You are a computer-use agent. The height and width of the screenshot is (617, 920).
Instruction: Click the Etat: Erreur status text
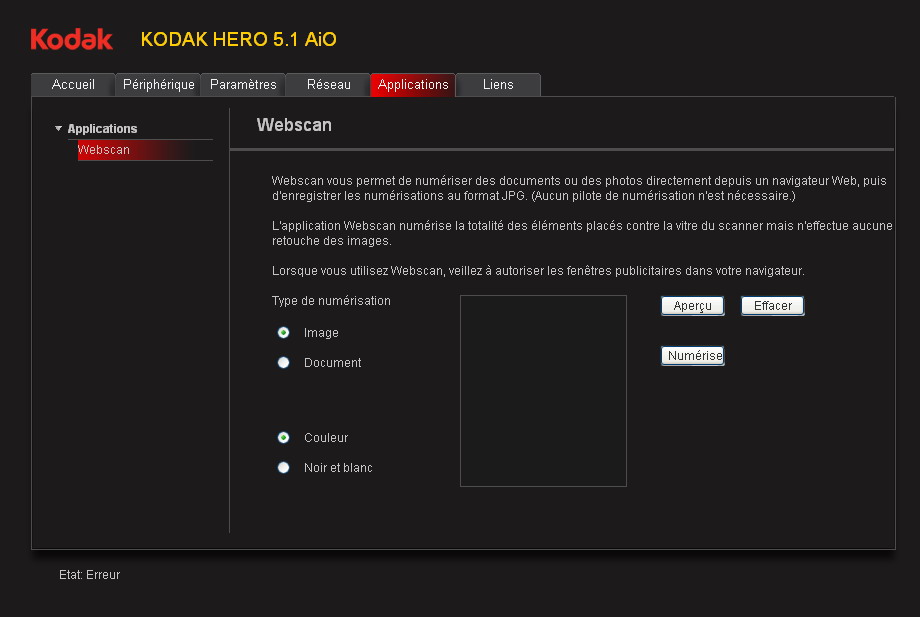(x=90, y=575)
